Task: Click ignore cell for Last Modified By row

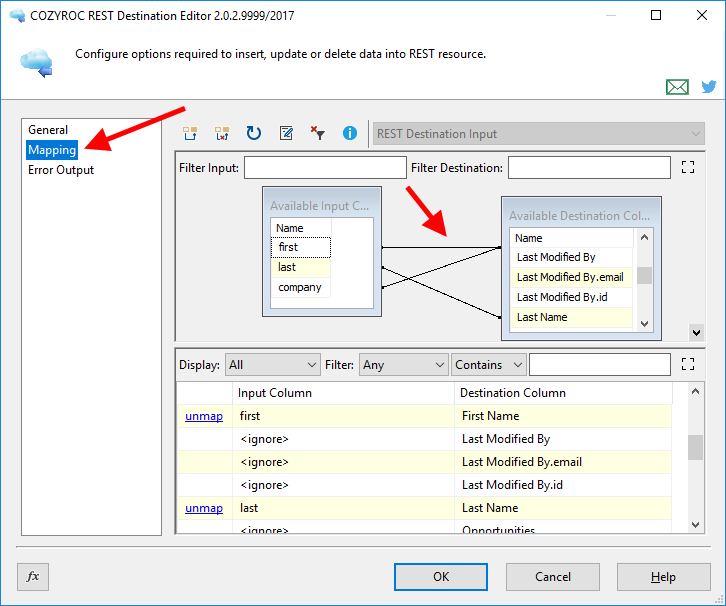Action: [x=343, y=439]
